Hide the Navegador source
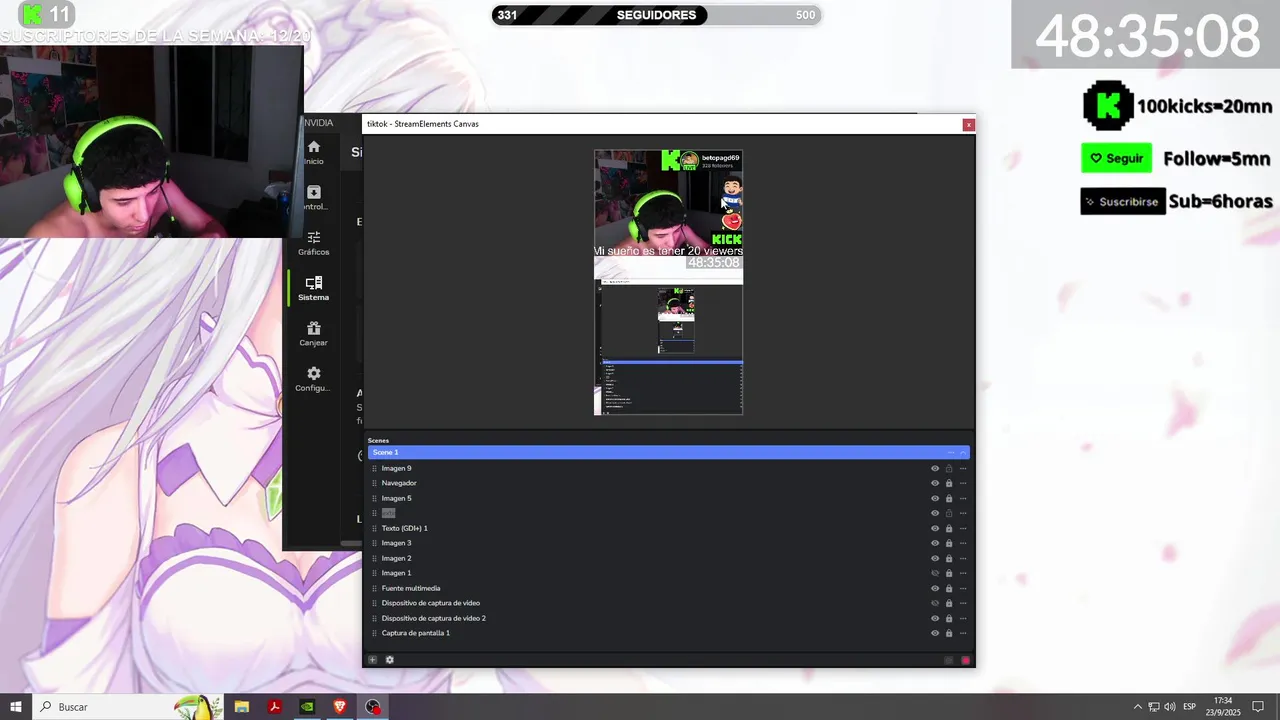 pyautogui.click(x=935, y=483)
